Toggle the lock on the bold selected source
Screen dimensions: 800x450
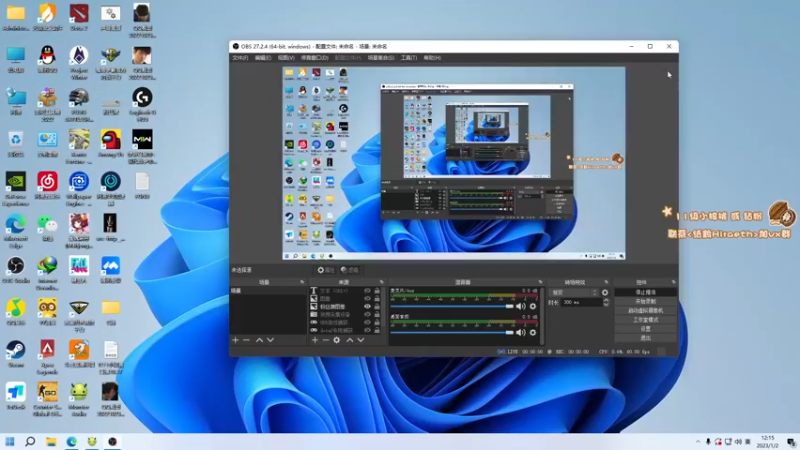[377, 307]
